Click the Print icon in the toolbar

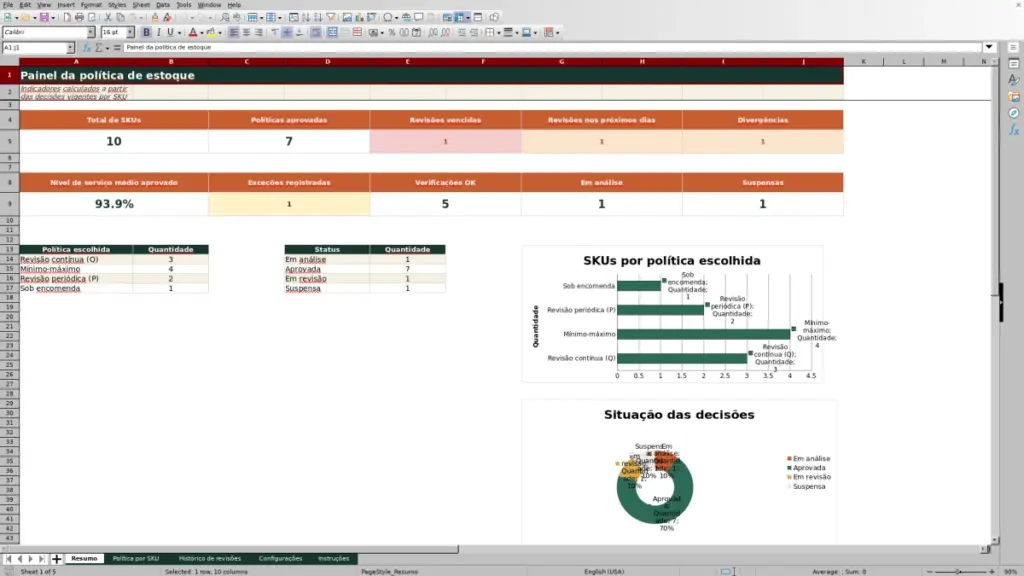79,18
